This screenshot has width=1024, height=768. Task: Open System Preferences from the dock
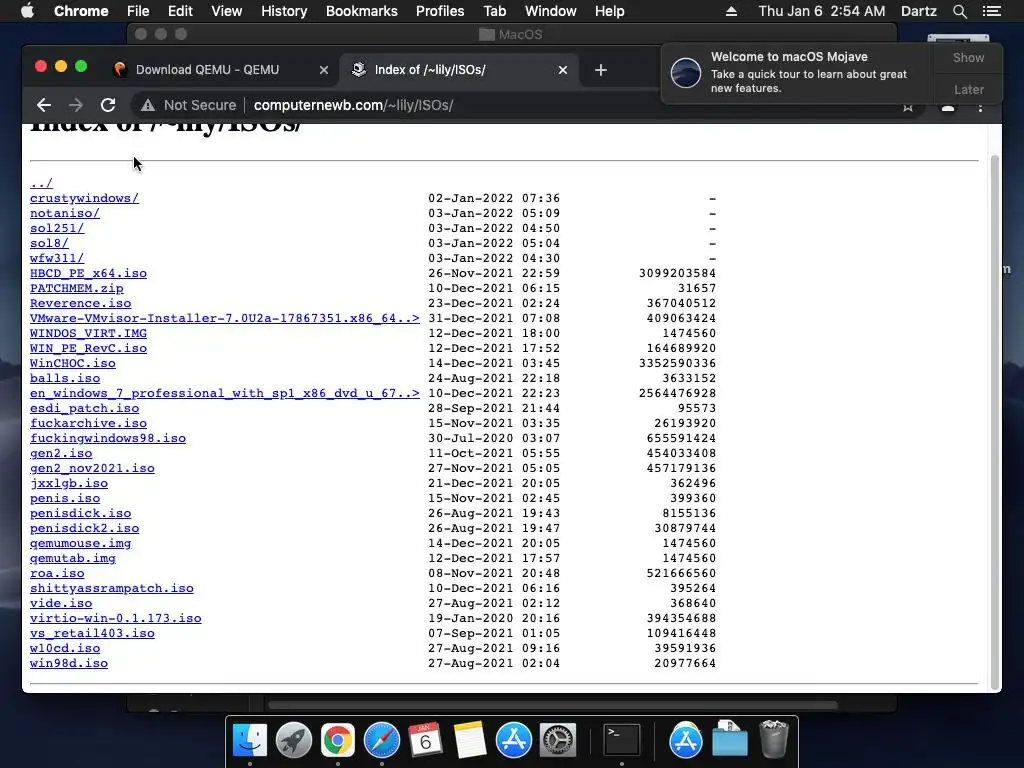(x=557, y=740)
